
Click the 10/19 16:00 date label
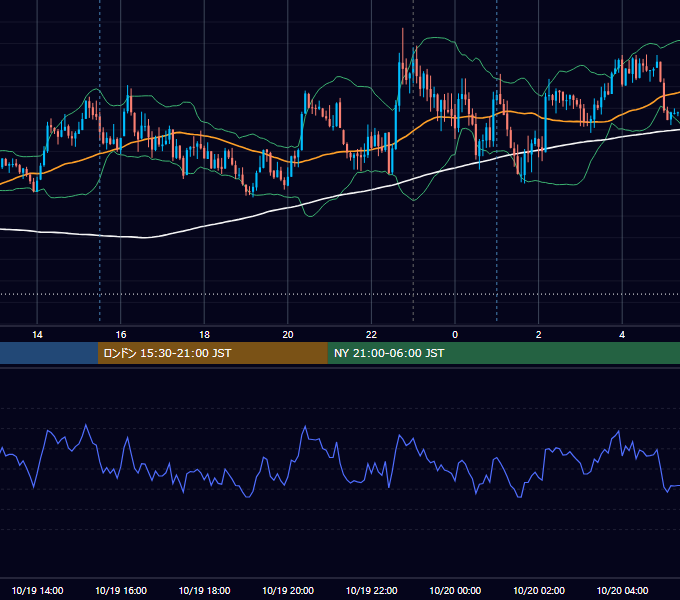click(x=121, y=590)
